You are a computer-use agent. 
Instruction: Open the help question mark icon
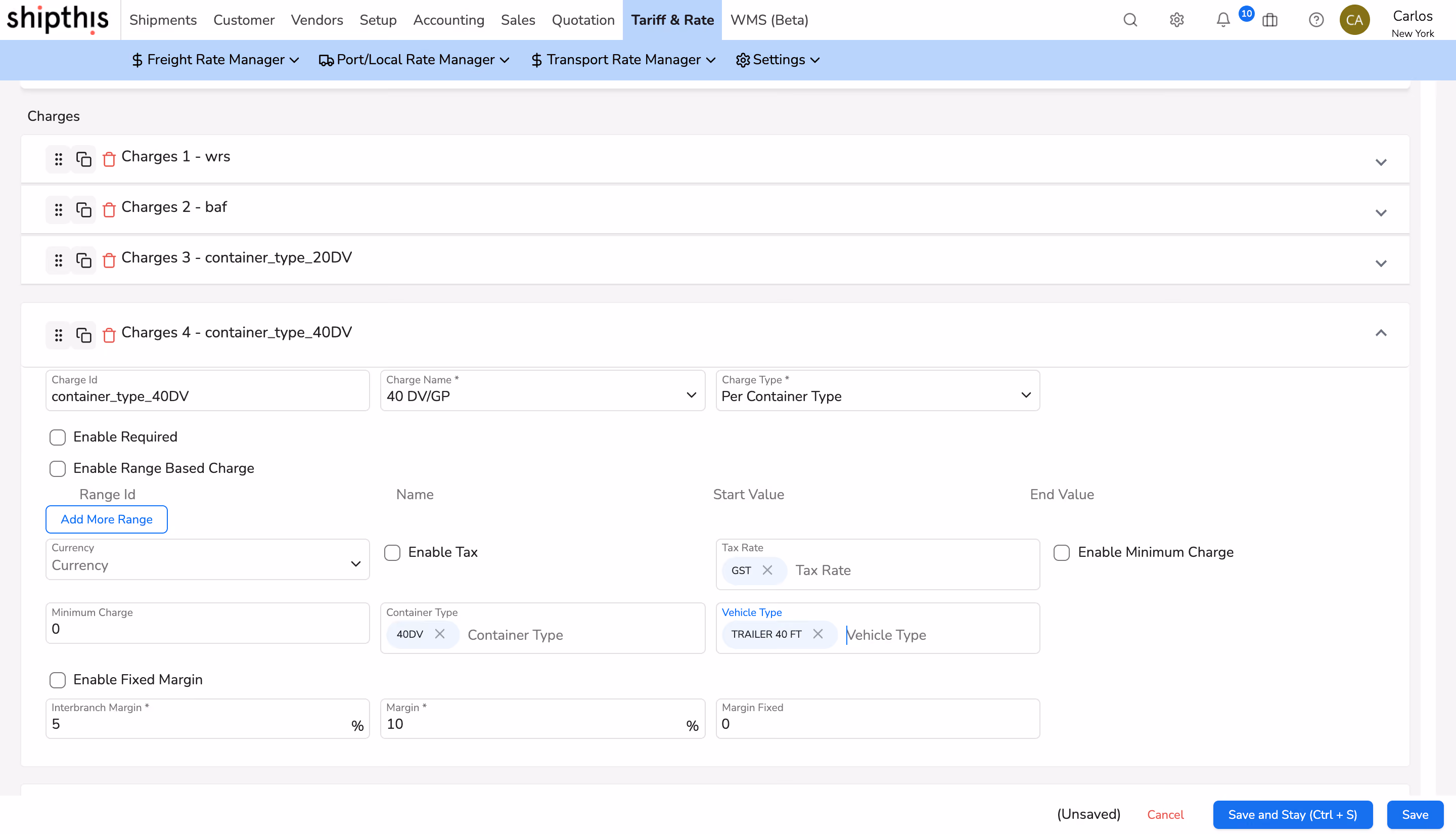pyautogui.click(x=1316, y=20)
